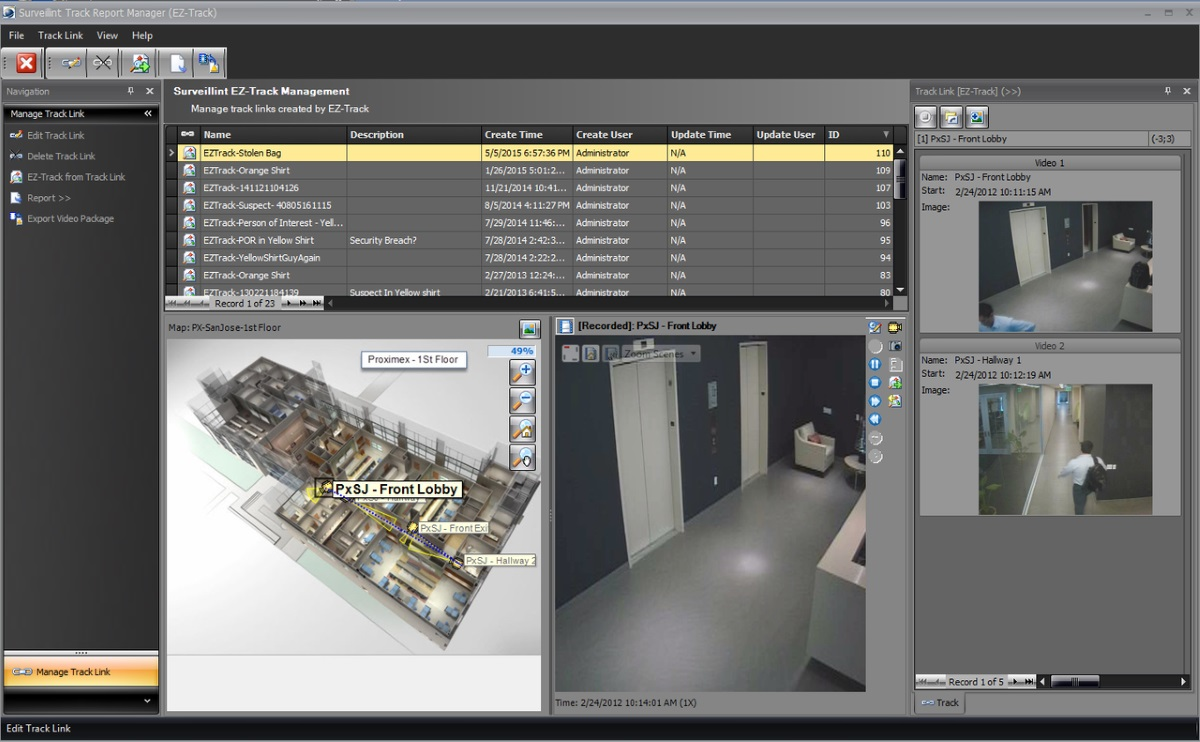Click the zoom-in plus icon on the map

click(524, 371)
